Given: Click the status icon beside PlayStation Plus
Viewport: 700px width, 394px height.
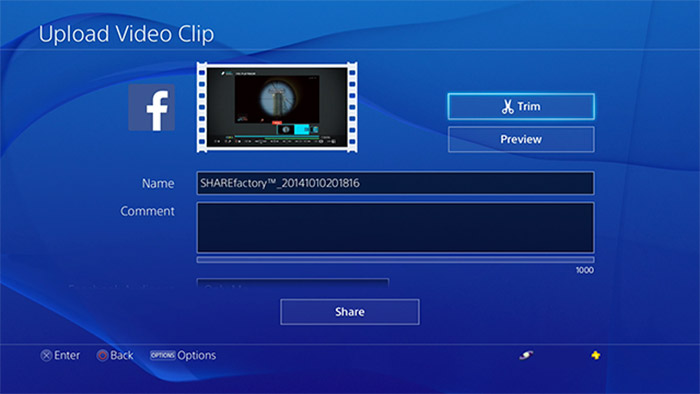Looking at the screenshot, I should [526, 355].
